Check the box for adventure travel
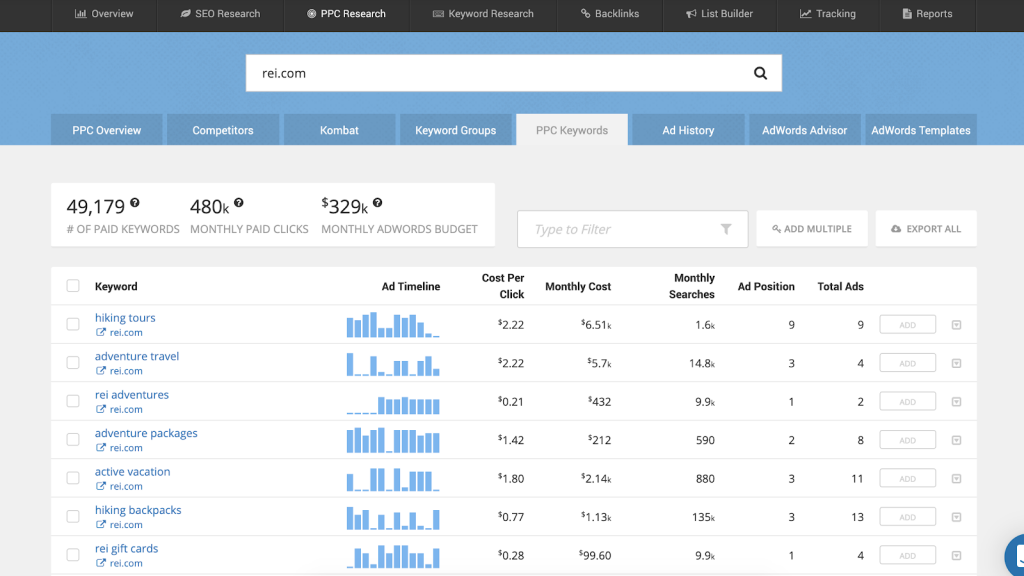The width and height of the screenshot is (1024, 576). (72, 362)
